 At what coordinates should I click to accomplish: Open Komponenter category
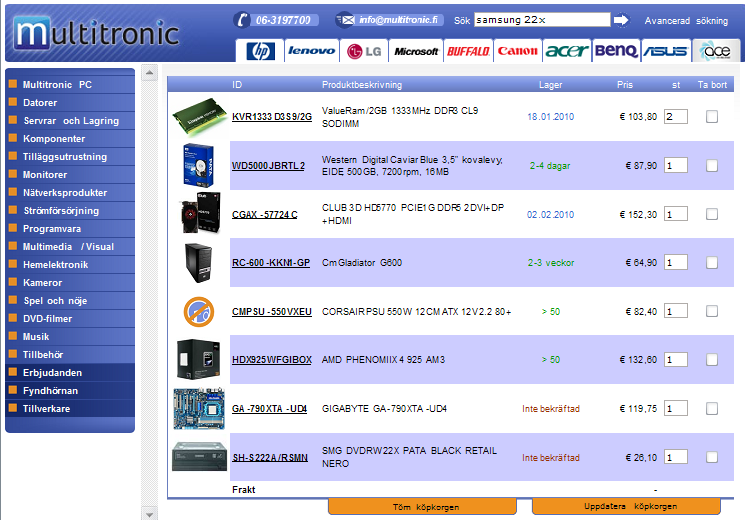[70, 139]
